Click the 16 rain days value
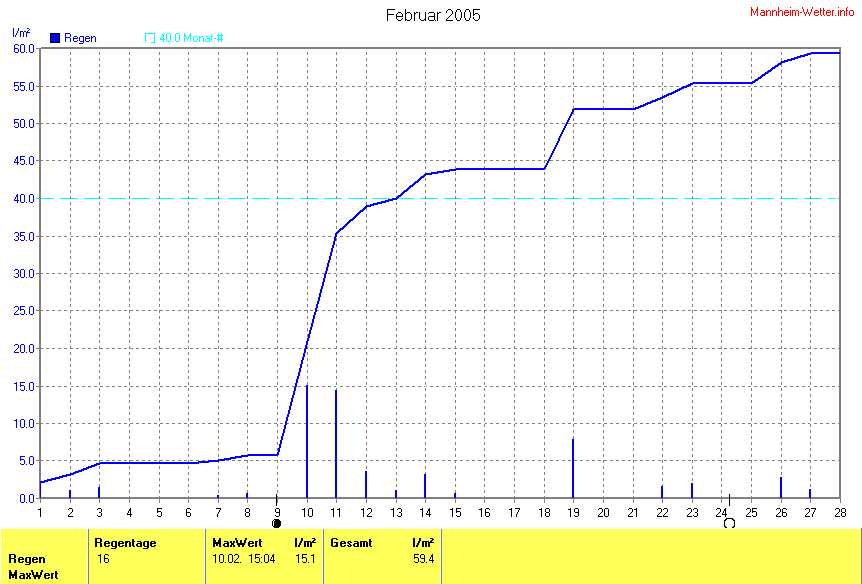 pos(102,559)
